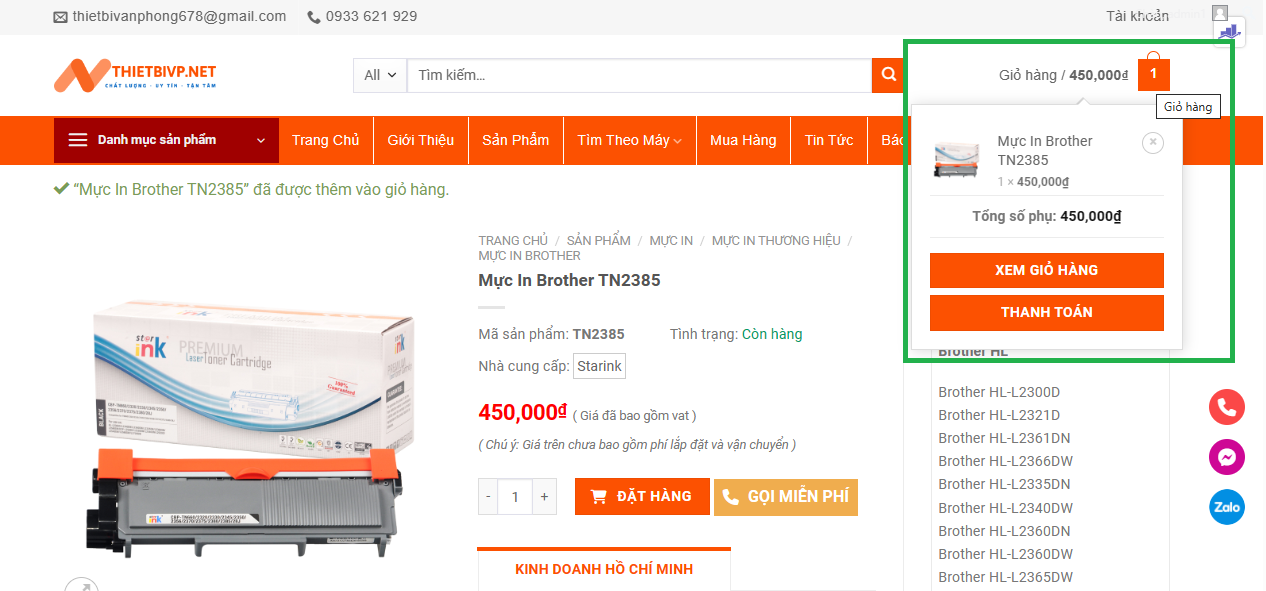Increase product quantity with plus button

point(544,496)
